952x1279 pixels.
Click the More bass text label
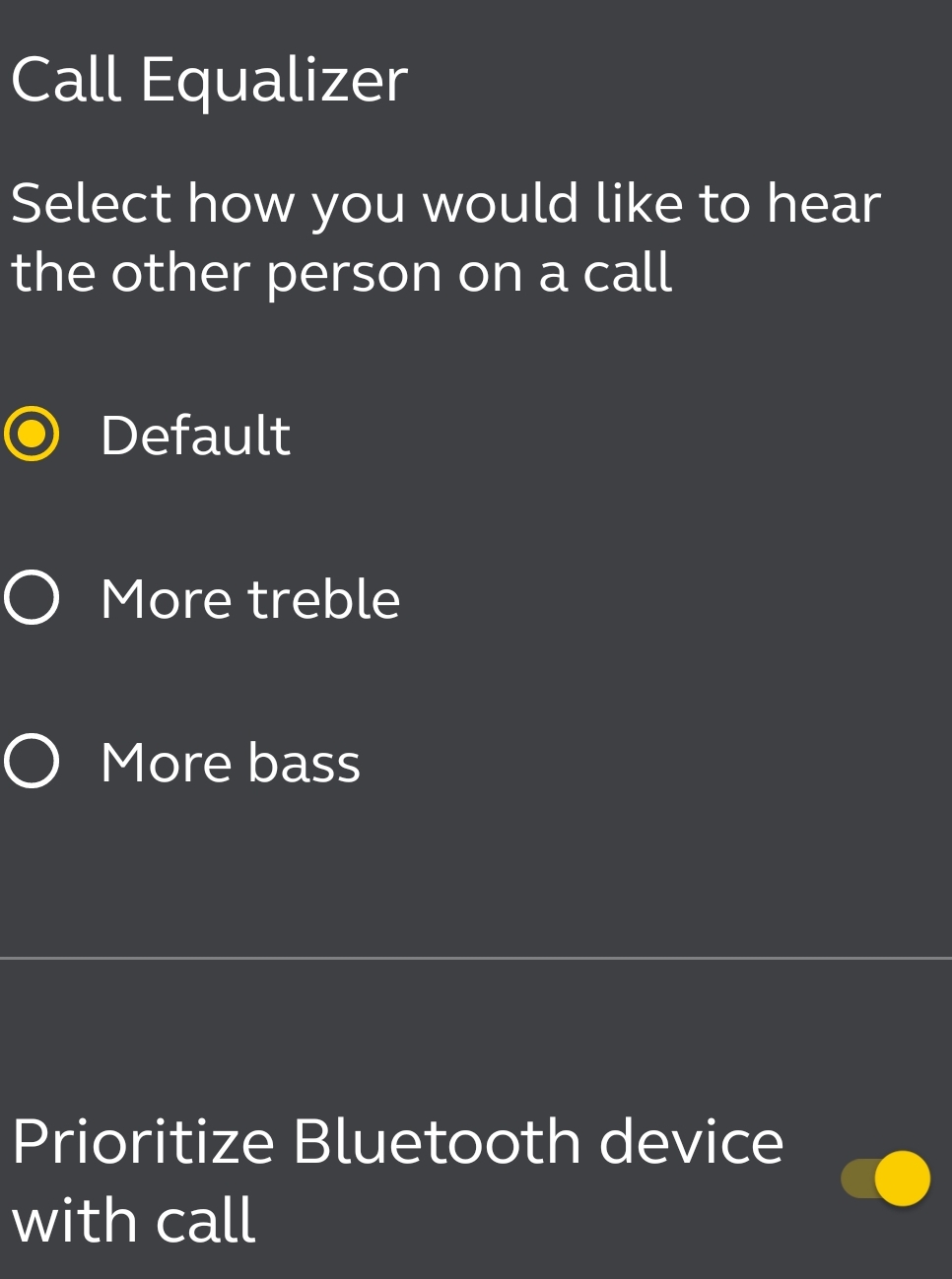pyautogui.click(x=231, y=763)
